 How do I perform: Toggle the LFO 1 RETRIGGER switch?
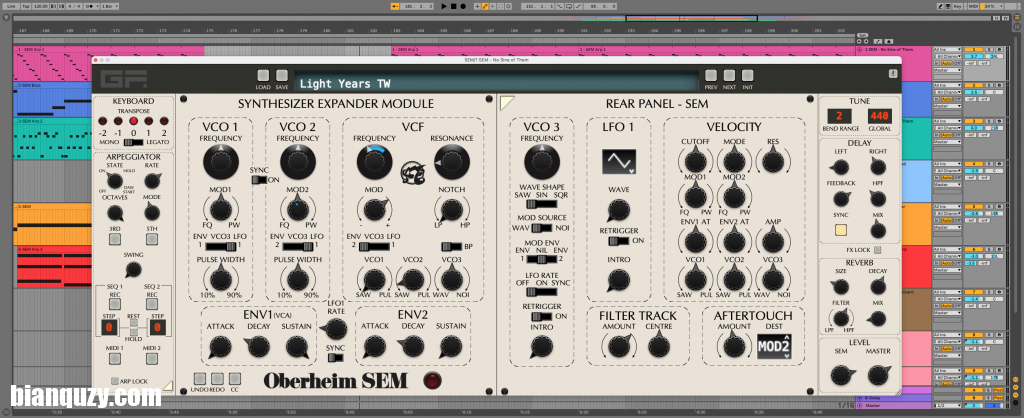click(618, 241)
